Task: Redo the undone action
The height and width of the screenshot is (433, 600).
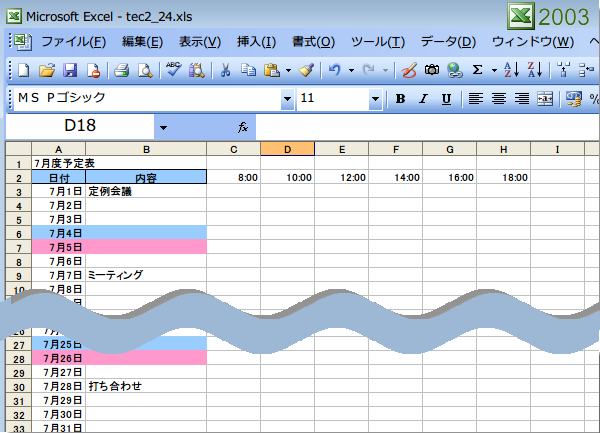Action: [368, 70]
